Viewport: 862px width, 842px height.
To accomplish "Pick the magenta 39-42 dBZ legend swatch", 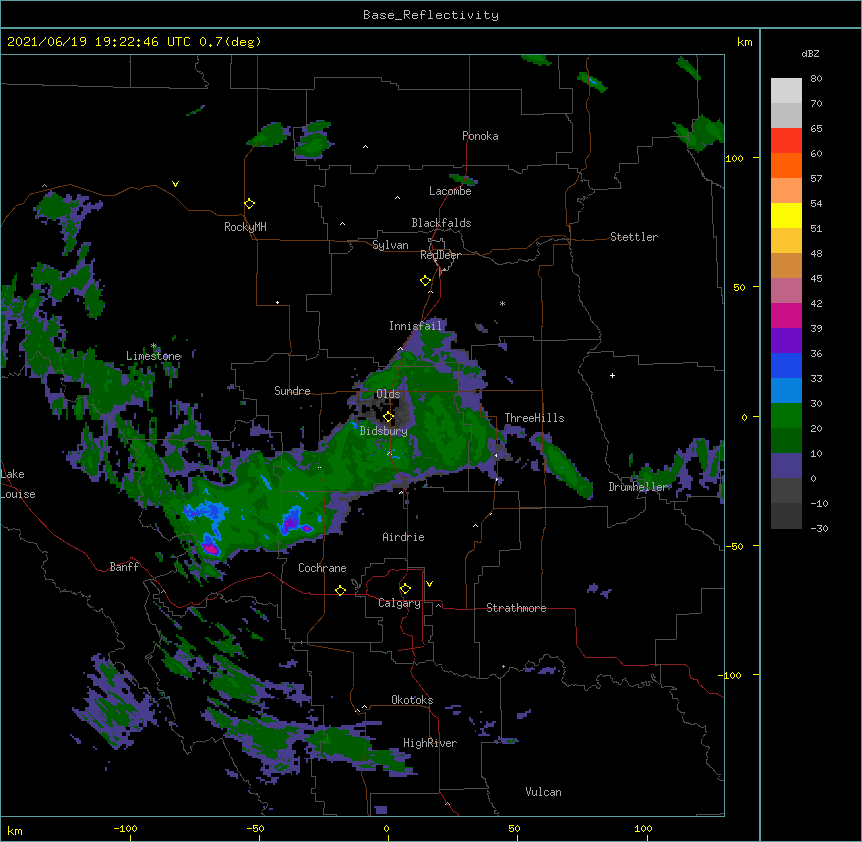I will click(786, 316).
